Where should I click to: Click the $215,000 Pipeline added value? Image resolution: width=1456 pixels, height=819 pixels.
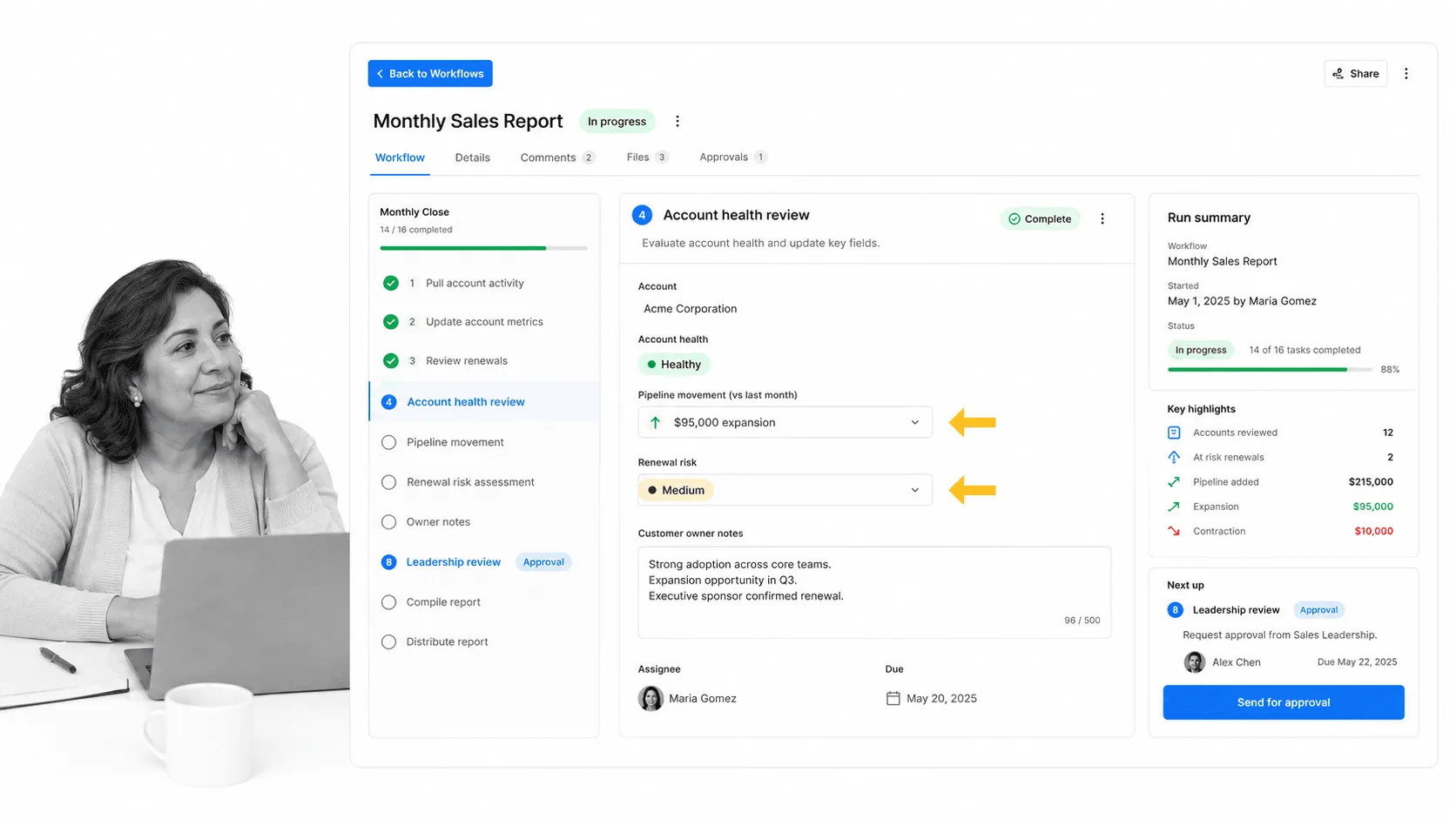pos(1371,482)
